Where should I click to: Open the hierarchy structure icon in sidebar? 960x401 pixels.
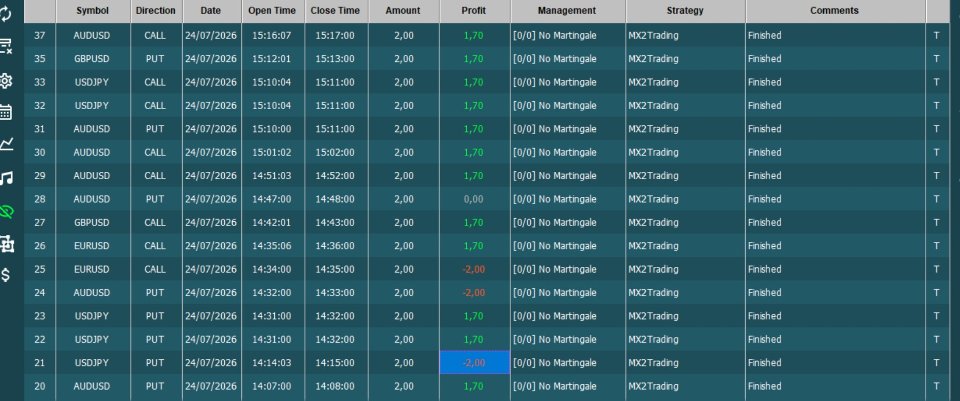[x=7, y=244]
